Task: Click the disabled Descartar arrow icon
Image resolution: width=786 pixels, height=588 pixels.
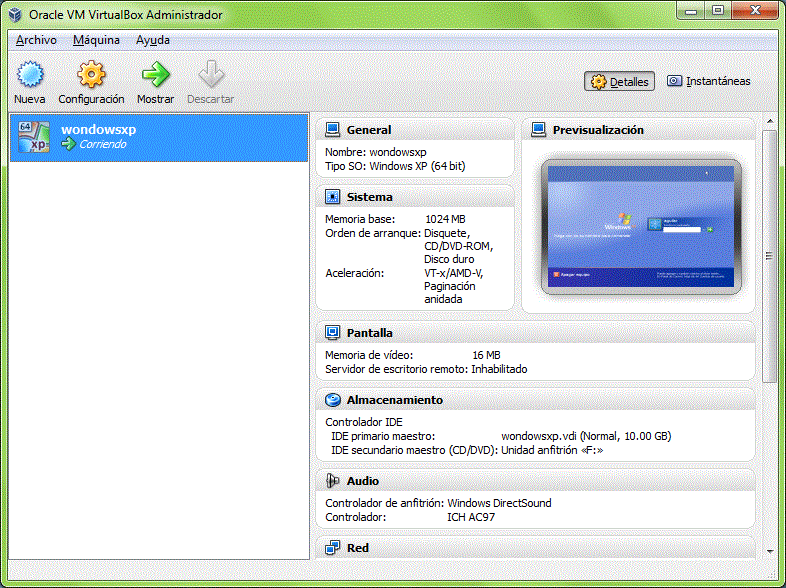Action: click(x=211, y=75)
